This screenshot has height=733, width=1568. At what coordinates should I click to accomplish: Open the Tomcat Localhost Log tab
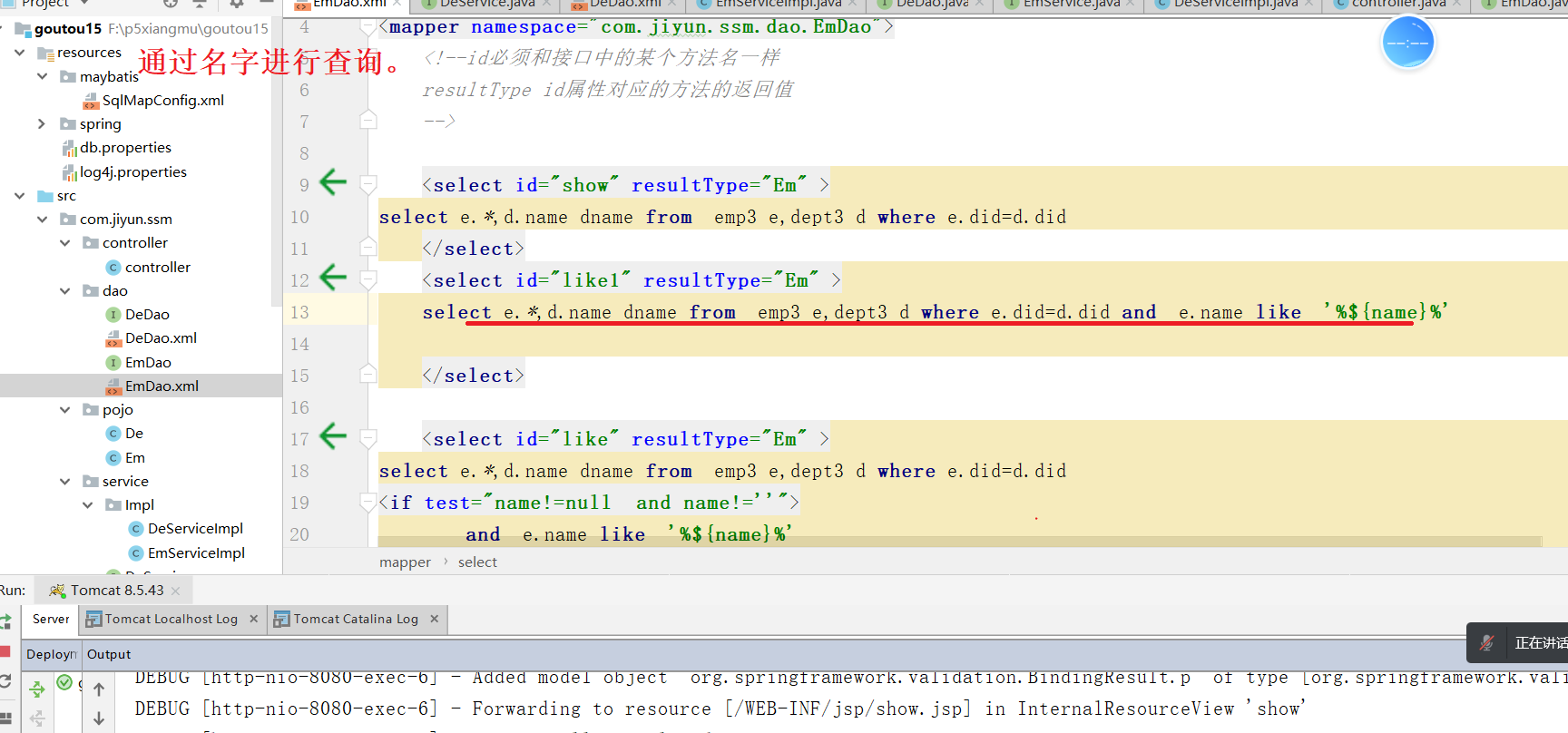171,619
